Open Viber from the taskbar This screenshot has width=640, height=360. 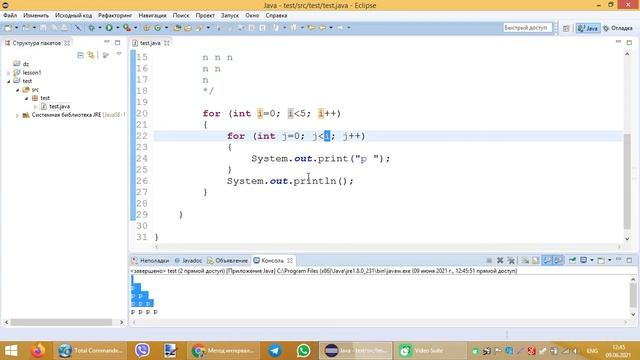[x=142, y=351]
